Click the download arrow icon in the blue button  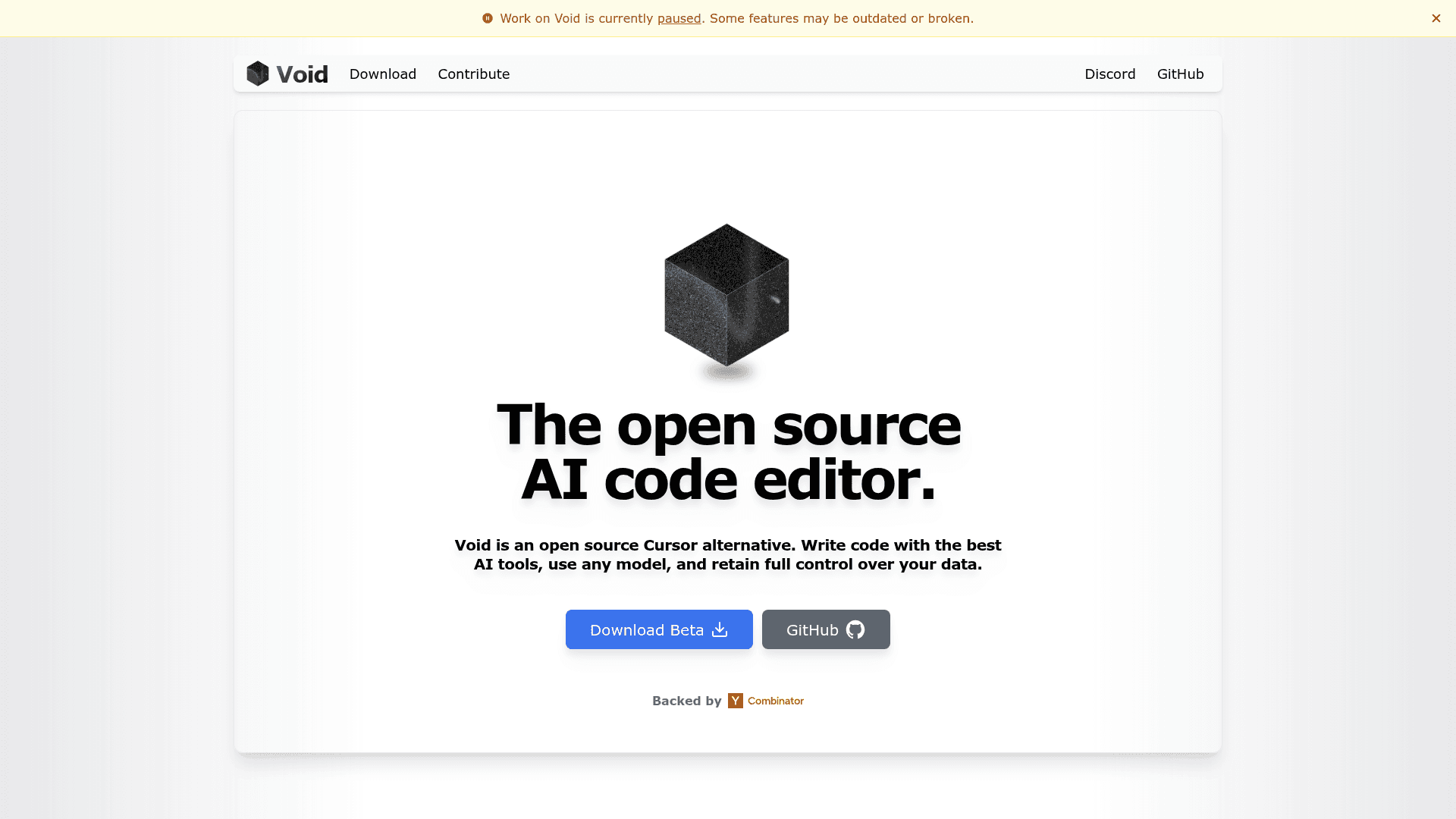(x=720, y=629)
